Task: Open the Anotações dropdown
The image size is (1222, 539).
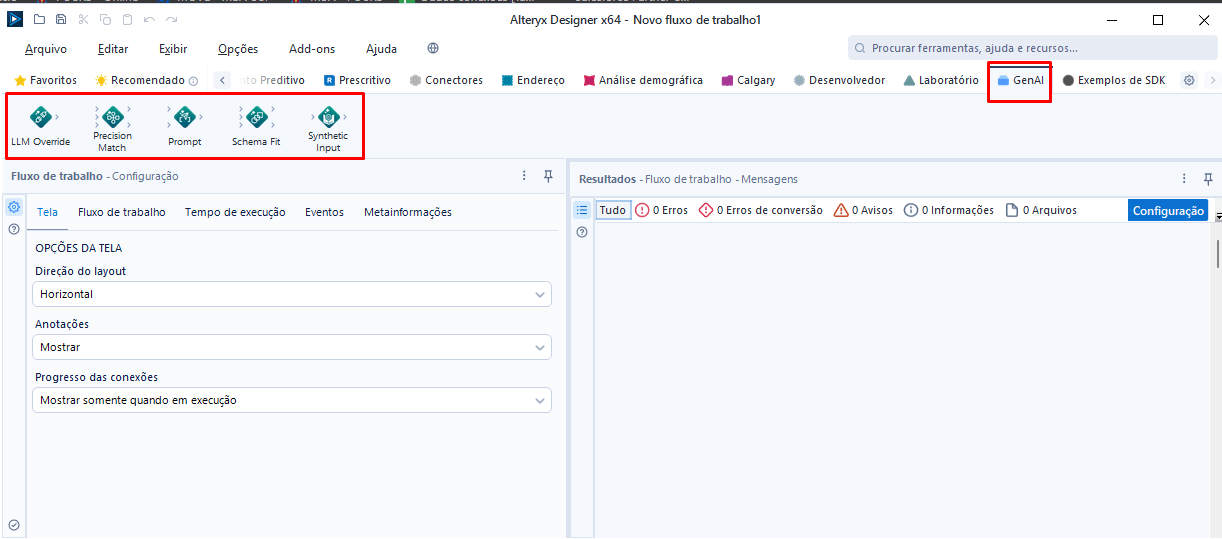Action: [291, 347]
